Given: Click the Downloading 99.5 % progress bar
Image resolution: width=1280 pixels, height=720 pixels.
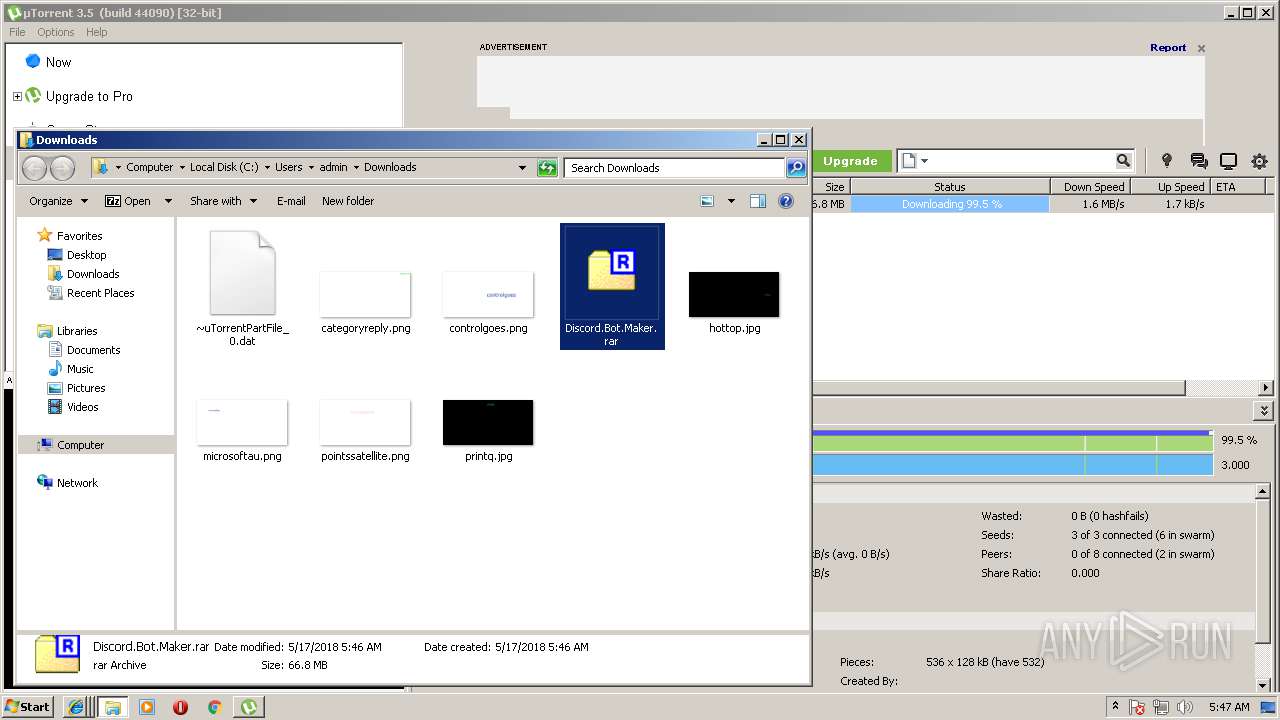Looking at the screenshot, I should pyautogui.click(x=950, y=204).
